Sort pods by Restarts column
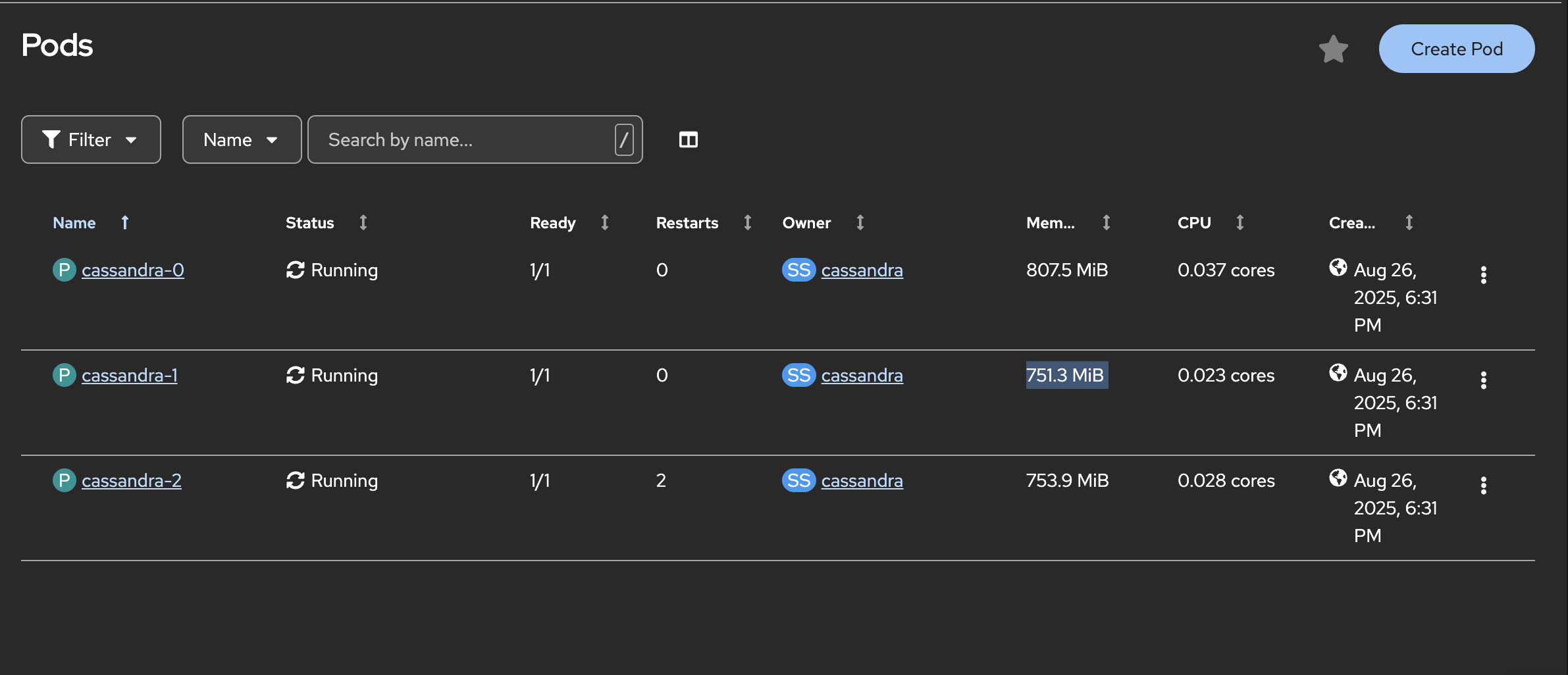The width and height of the screenshot is (1568, 675). point(687,223)
